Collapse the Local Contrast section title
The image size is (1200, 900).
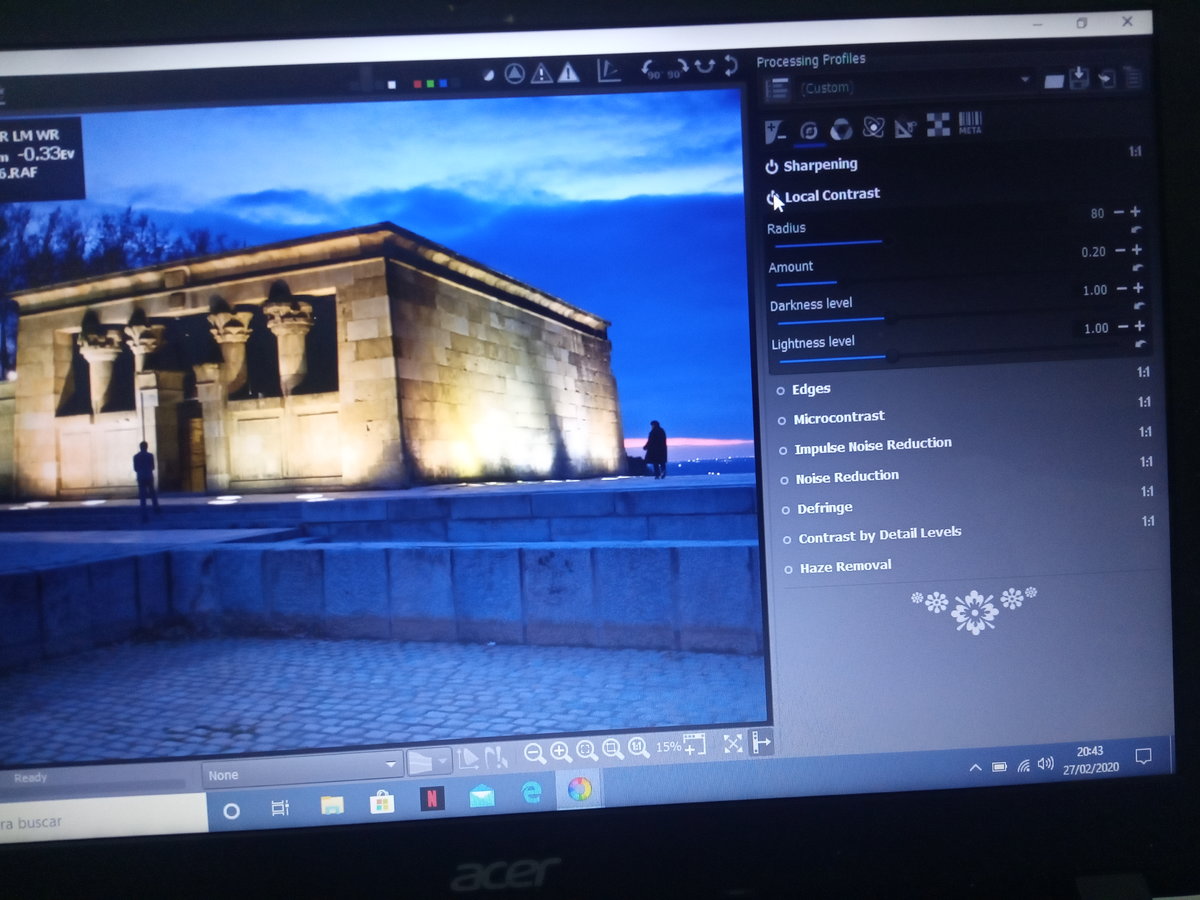coord(832,195)
